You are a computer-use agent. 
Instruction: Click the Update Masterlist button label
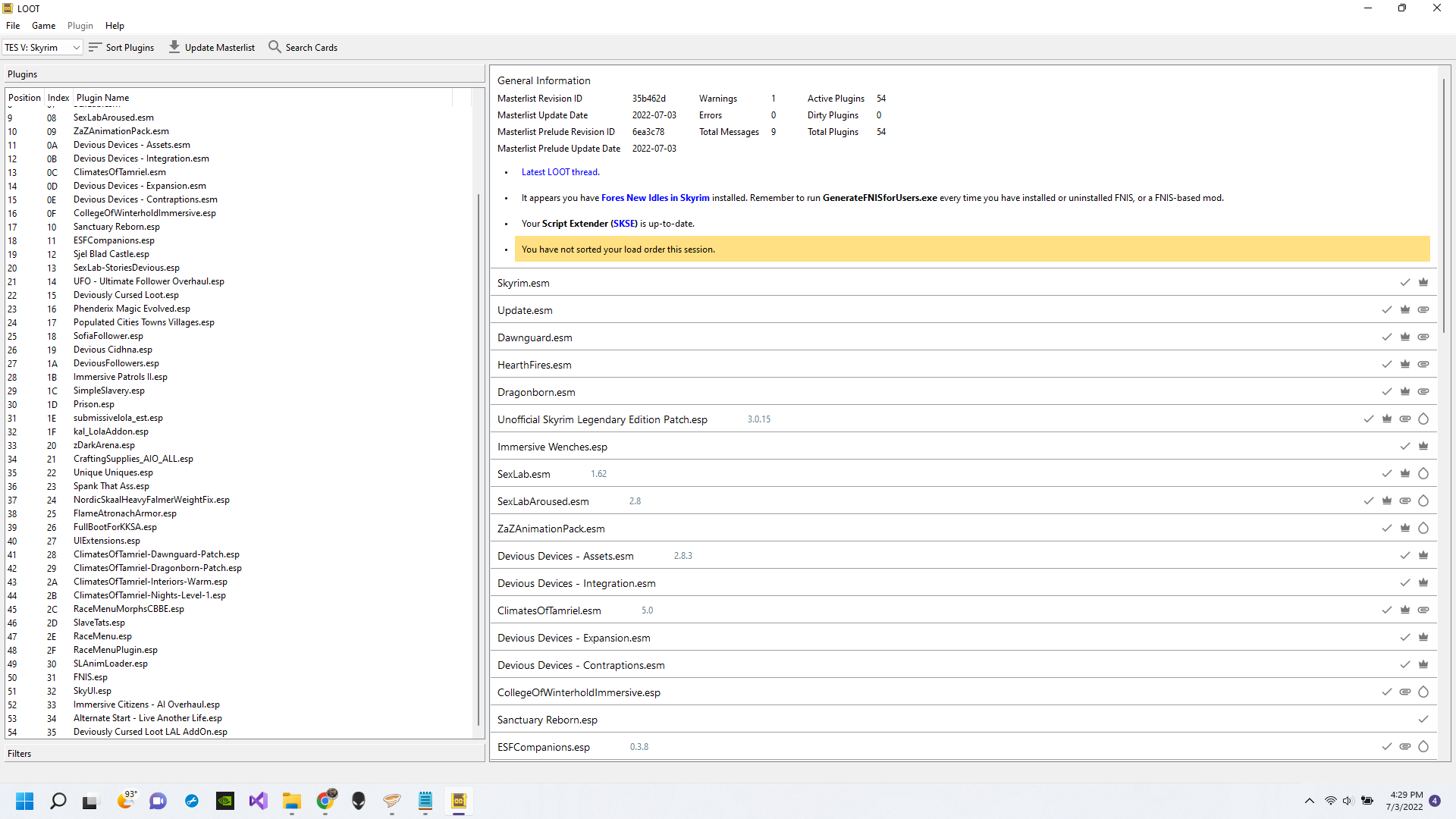coord(220,47)
